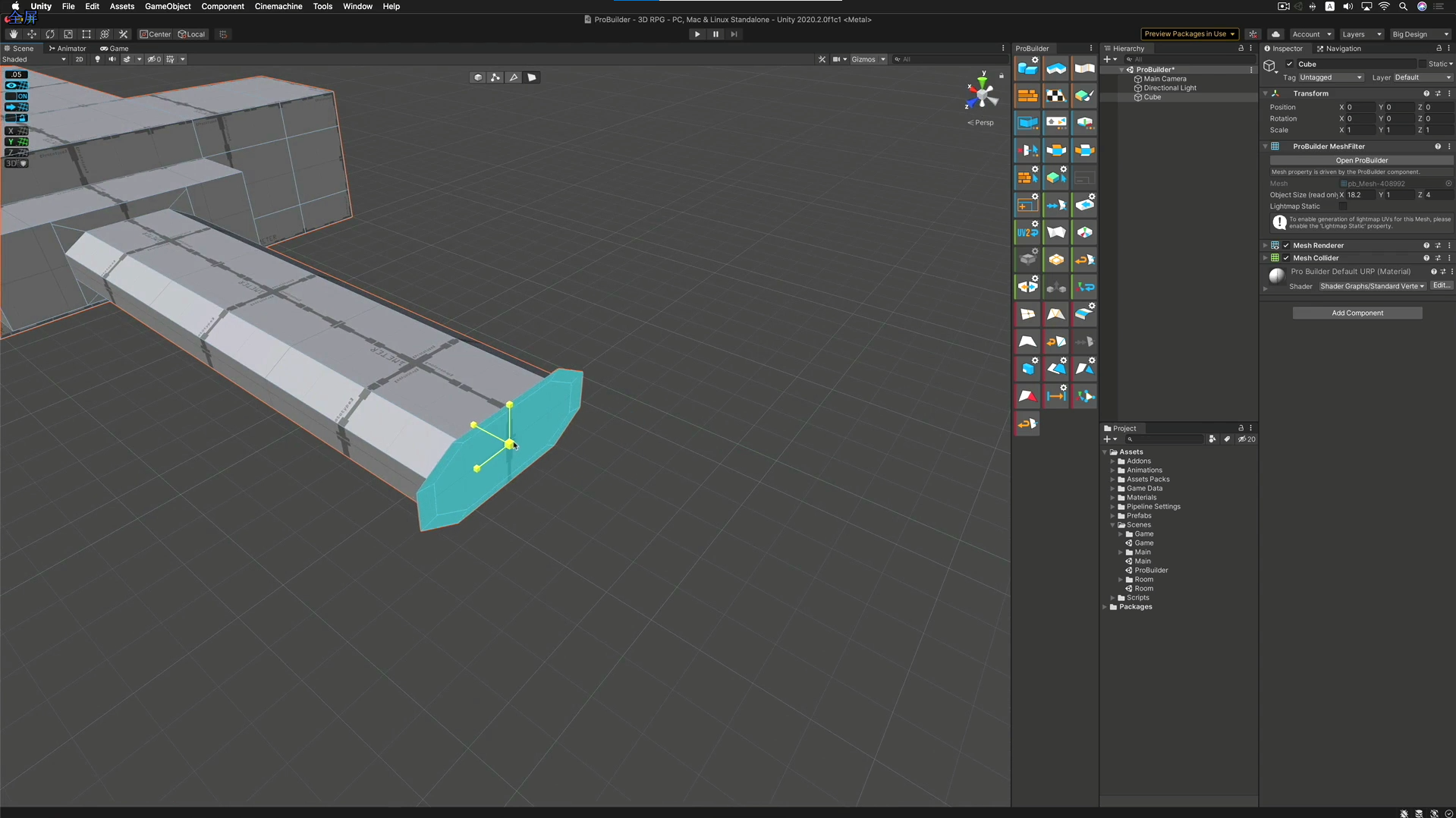Open the Shaded draw mode dropdown
1456x818 pixels.
(x=34, y=59)
